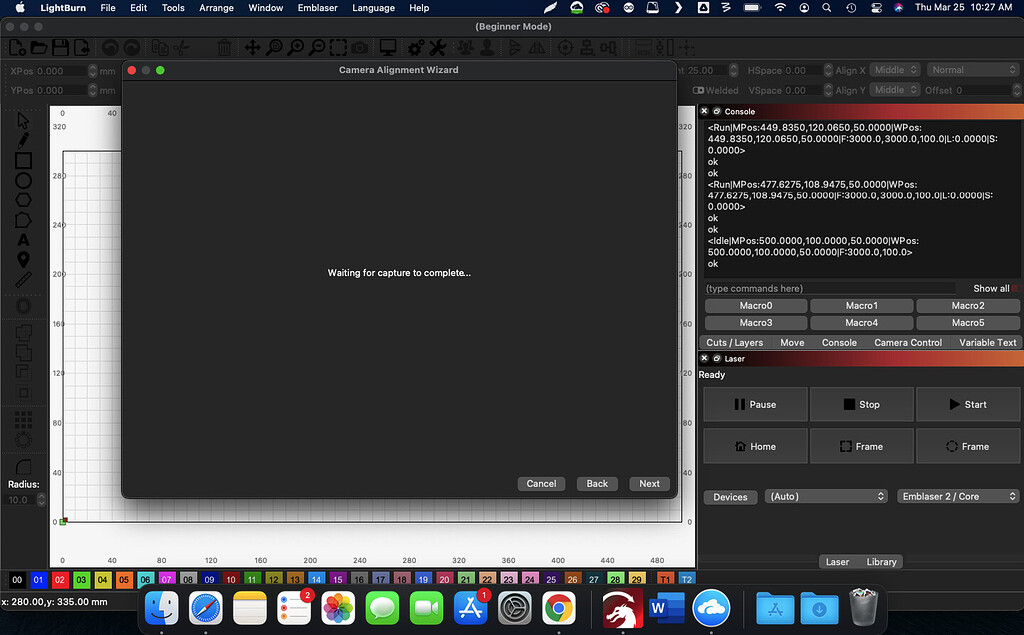Choose the Rectangle shape tool
This screenshot has height=635, width=1024.
[x=23, y=161]
